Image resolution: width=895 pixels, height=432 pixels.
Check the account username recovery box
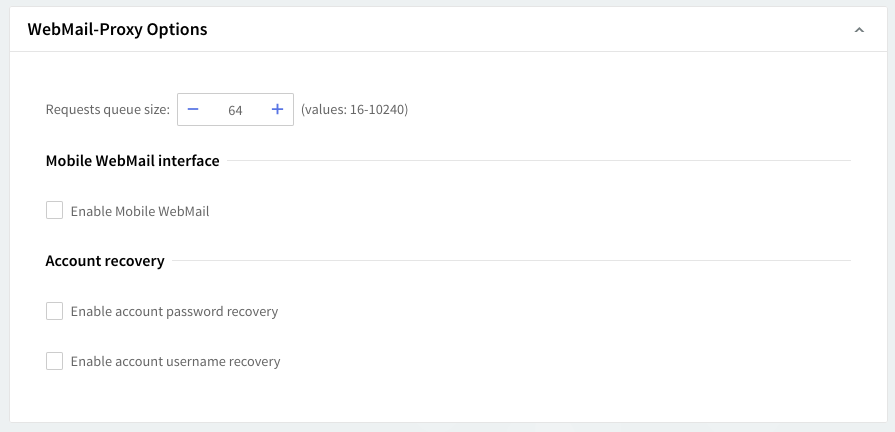pos(54,361)
